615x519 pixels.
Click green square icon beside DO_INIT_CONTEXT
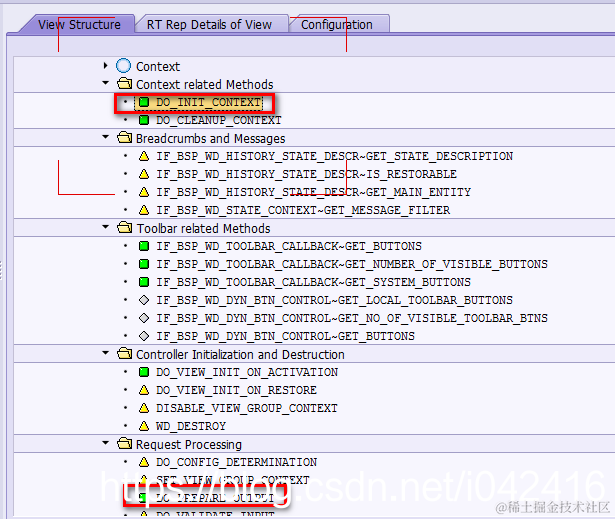(x=144, y=102)
